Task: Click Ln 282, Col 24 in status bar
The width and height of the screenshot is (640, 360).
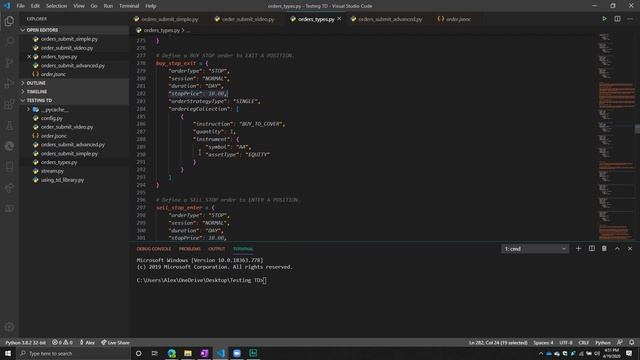Action: coord(498,342)
